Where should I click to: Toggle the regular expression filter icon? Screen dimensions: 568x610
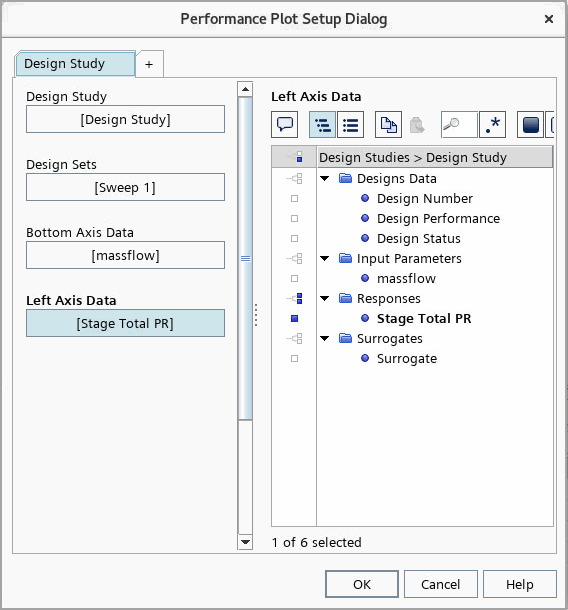point(493,125)
